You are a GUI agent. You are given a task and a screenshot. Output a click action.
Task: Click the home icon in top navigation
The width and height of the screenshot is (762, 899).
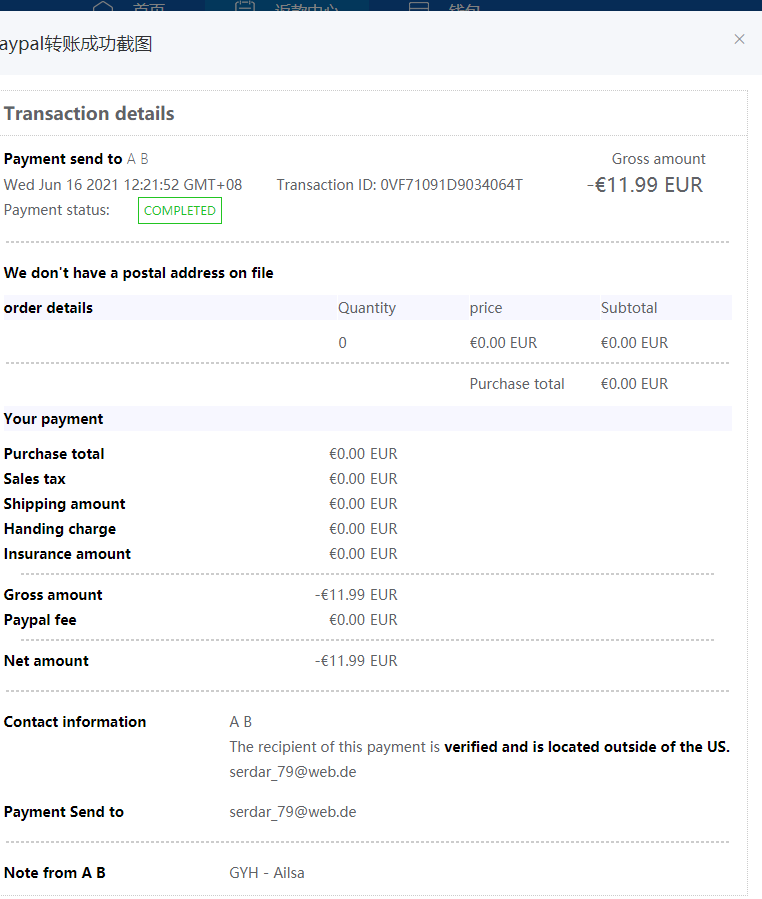(103, 8)
